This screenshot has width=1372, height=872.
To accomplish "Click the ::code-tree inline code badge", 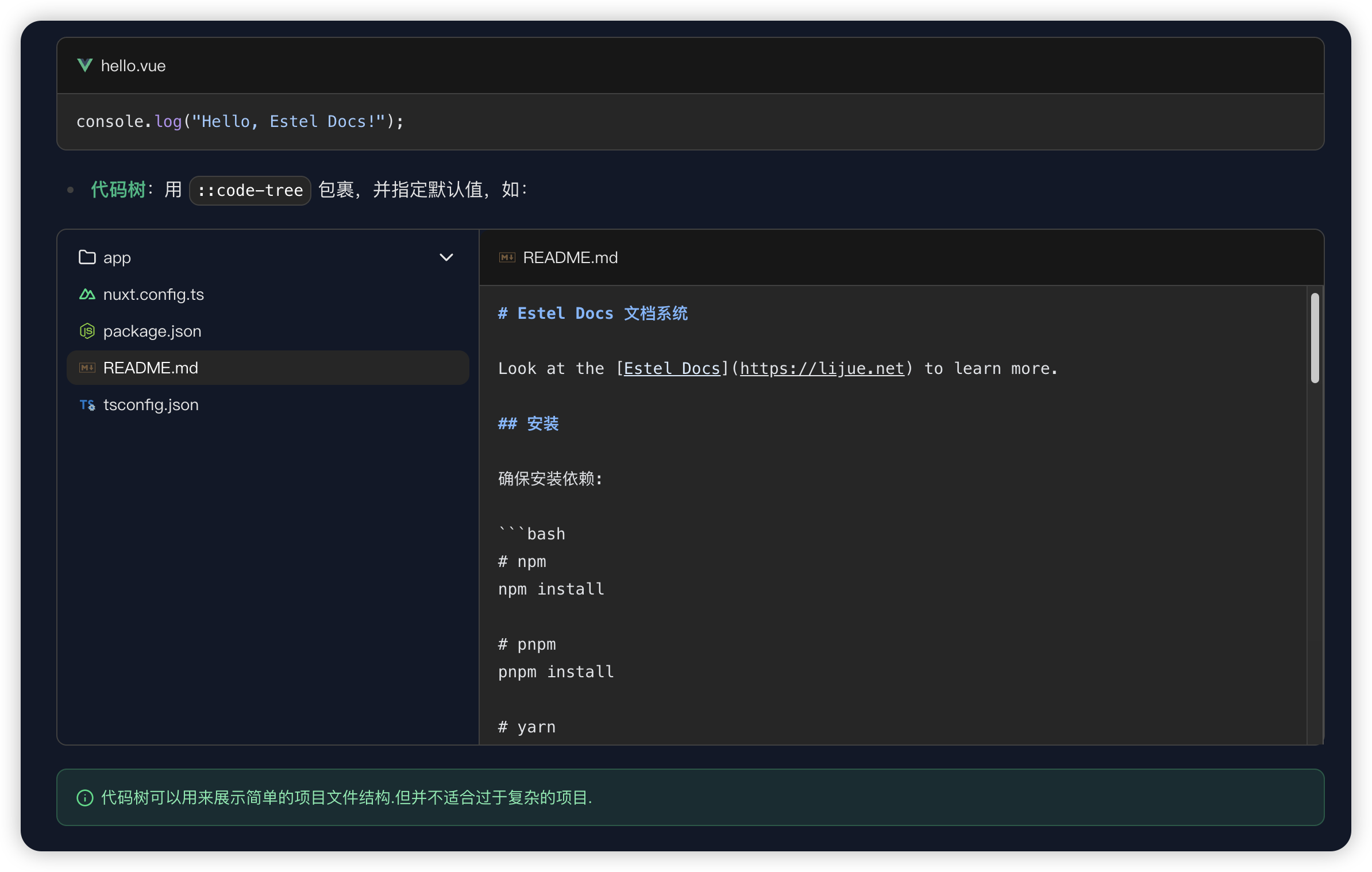I will pos(250,190).
